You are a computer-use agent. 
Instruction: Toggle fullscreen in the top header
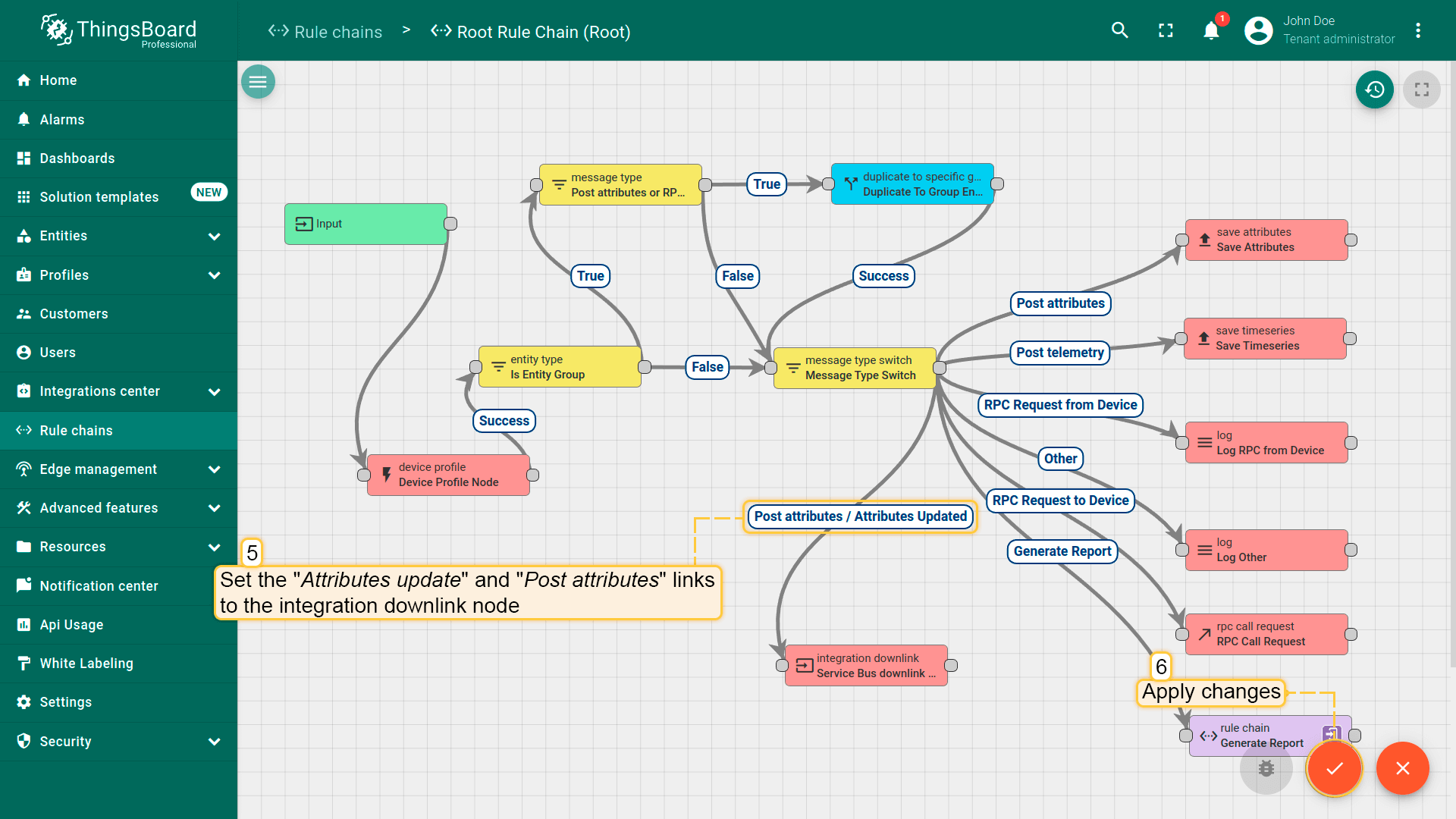[x=1166, y=30]
